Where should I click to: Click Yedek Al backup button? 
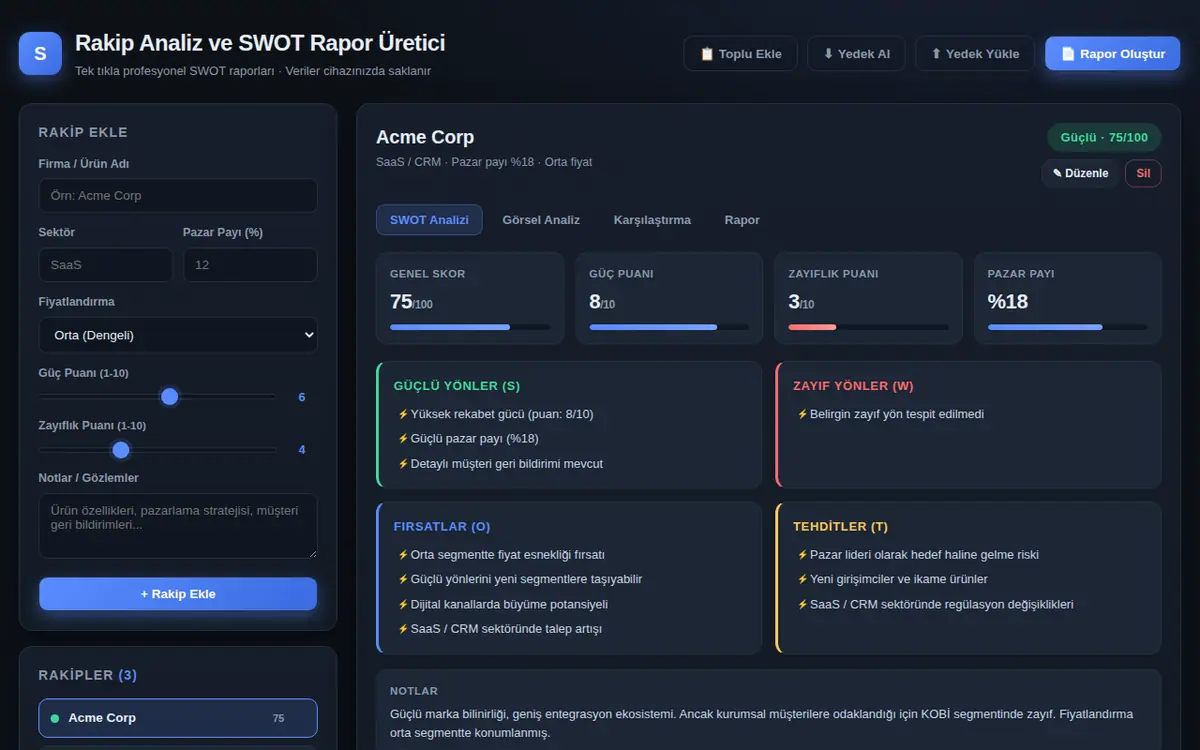point(856,54)
